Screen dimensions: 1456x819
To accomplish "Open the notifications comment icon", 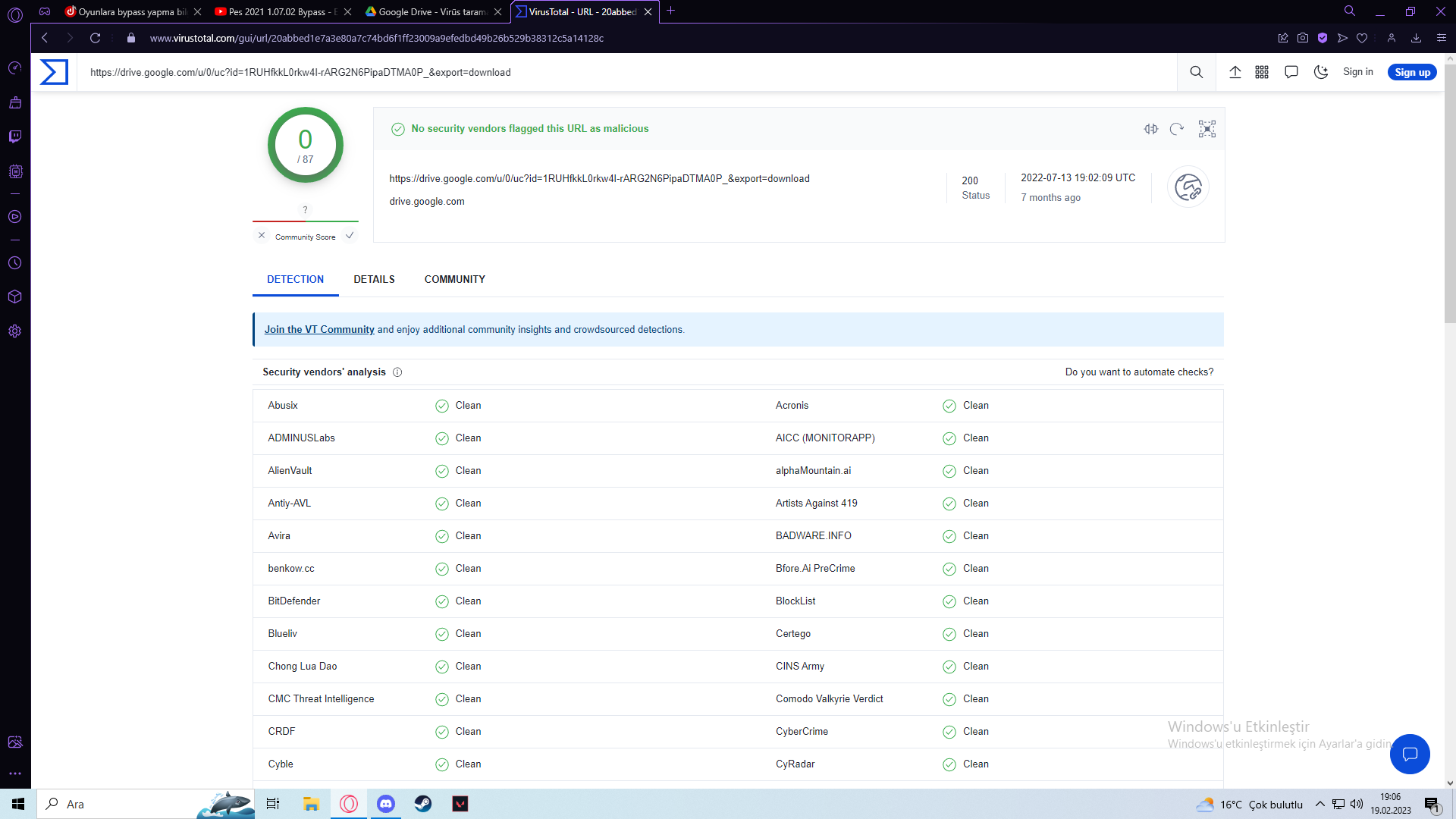I will 1291,72.
